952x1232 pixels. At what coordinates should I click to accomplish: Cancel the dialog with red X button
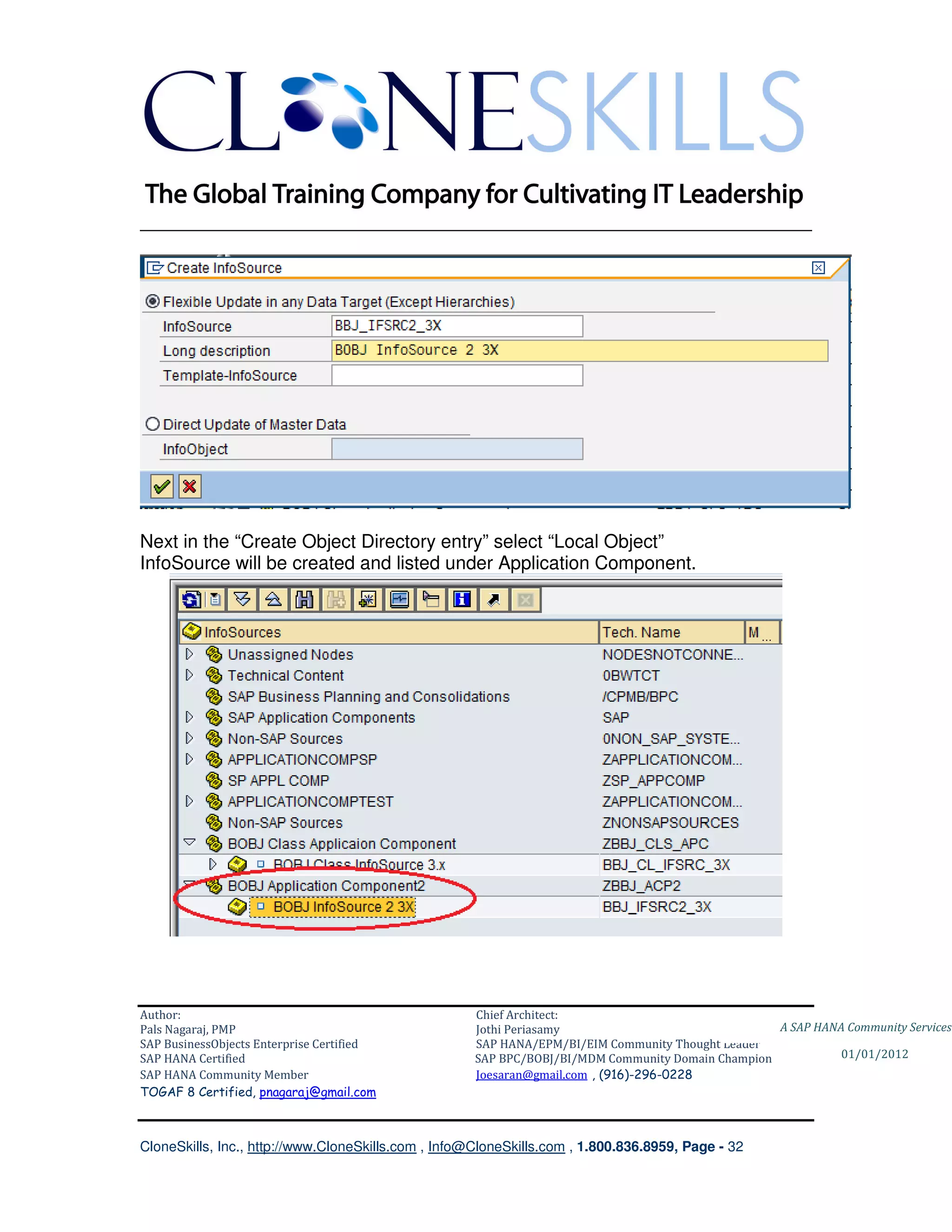coord(190,486)
